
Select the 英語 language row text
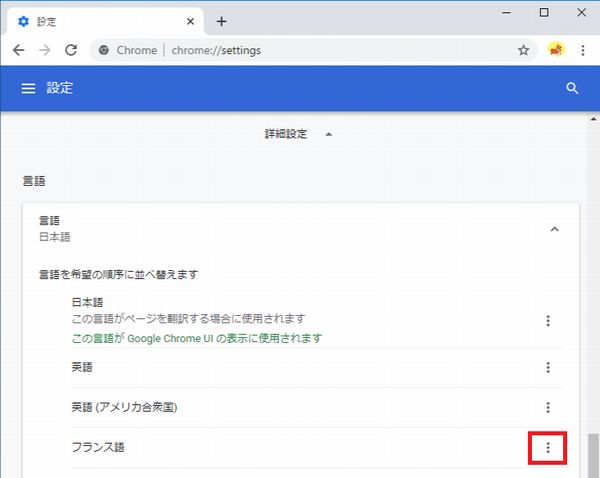pos(82,367)
